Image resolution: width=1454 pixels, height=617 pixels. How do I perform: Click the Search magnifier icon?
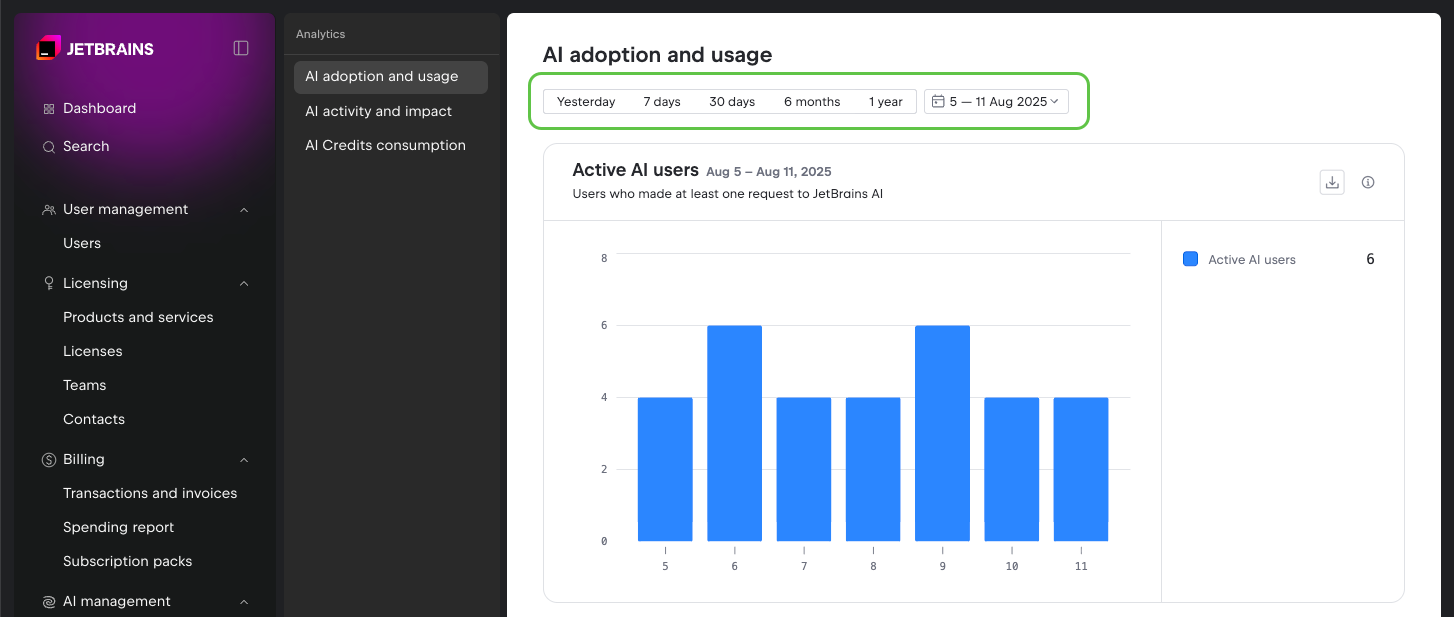pos(48,147)
